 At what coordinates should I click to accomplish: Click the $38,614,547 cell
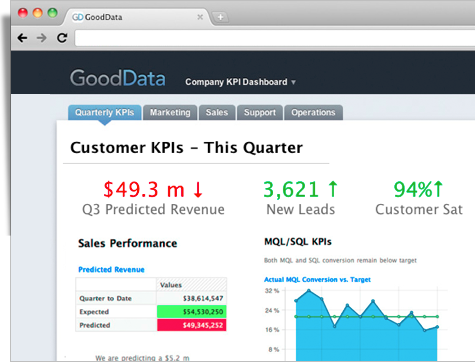tap(192, 298)
